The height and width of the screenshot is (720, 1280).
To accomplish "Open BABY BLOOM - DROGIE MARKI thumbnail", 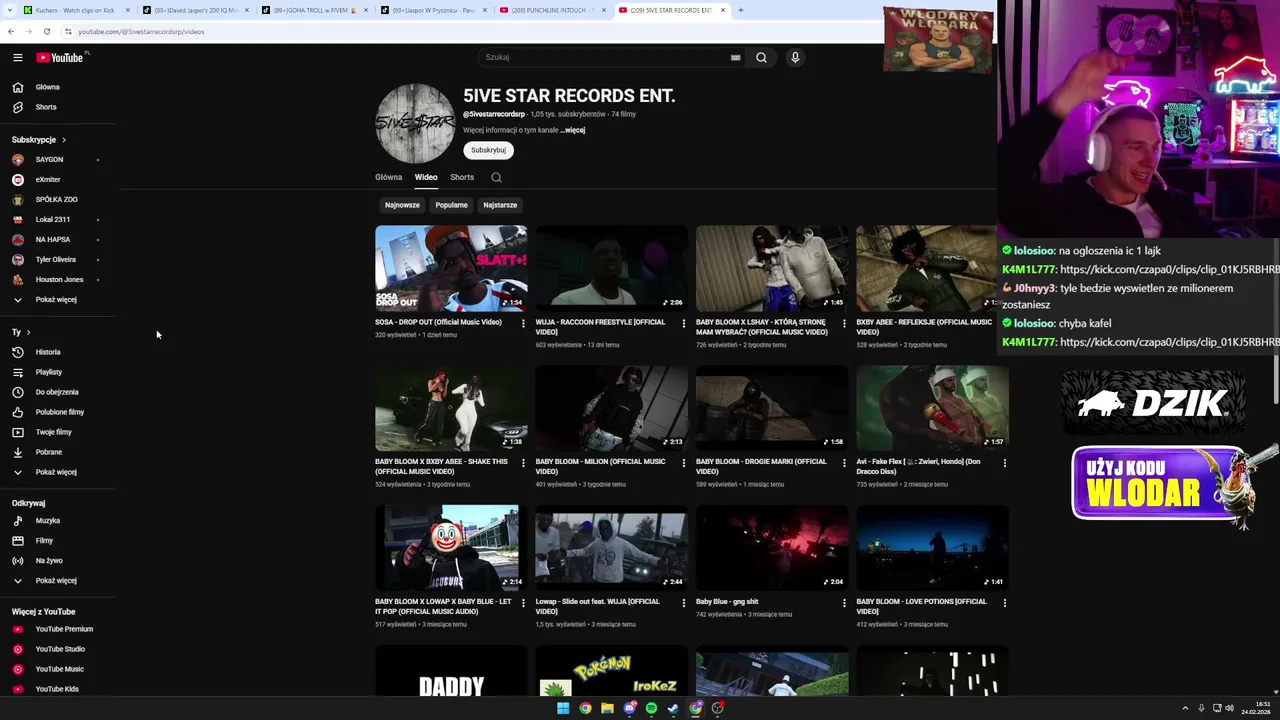I will [772, 408].
